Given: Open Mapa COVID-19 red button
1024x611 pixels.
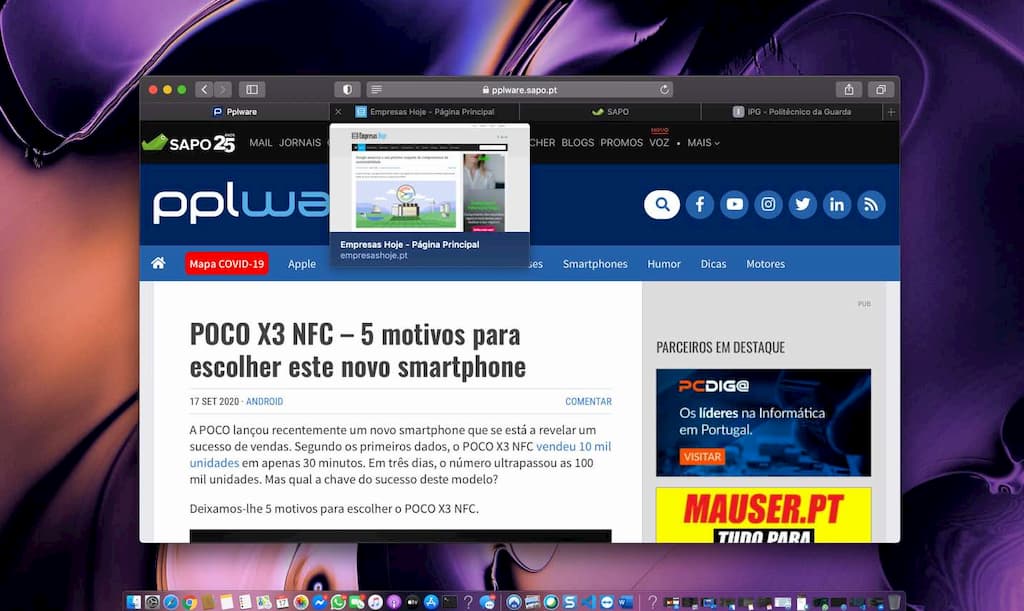Looking at the screenshot, I should tap(227, 264).
